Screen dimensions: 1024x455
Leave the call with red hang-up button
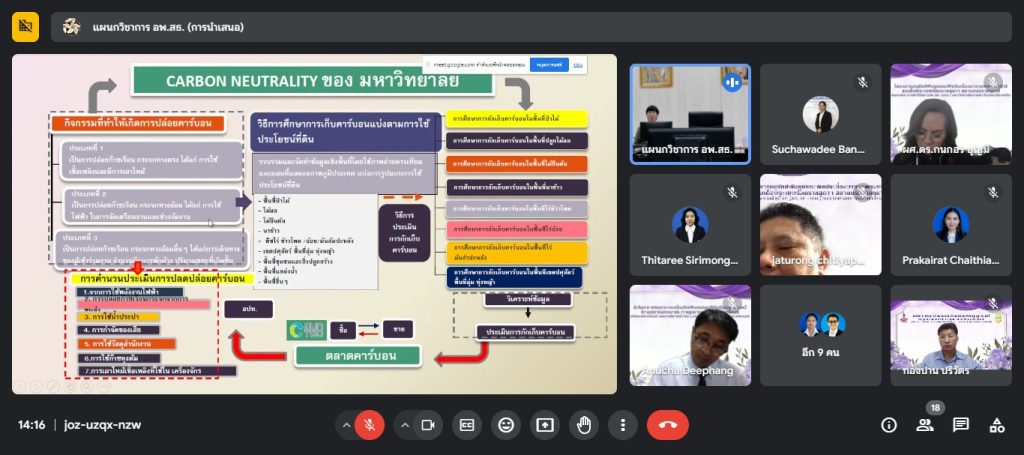click(667, 425)
